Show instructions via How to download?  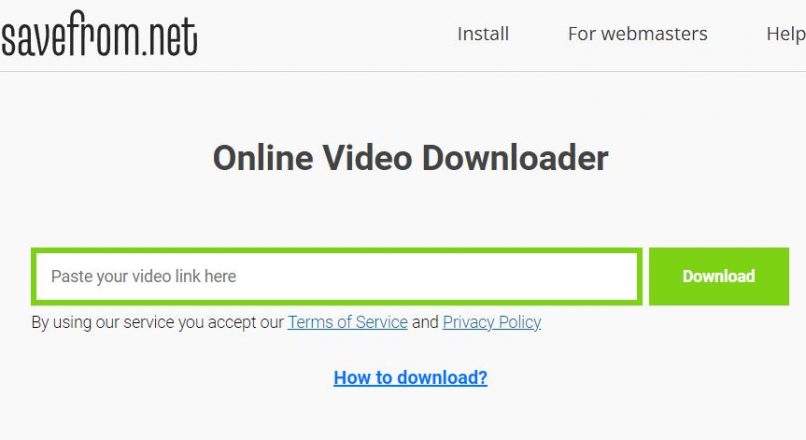click(410, 378)
